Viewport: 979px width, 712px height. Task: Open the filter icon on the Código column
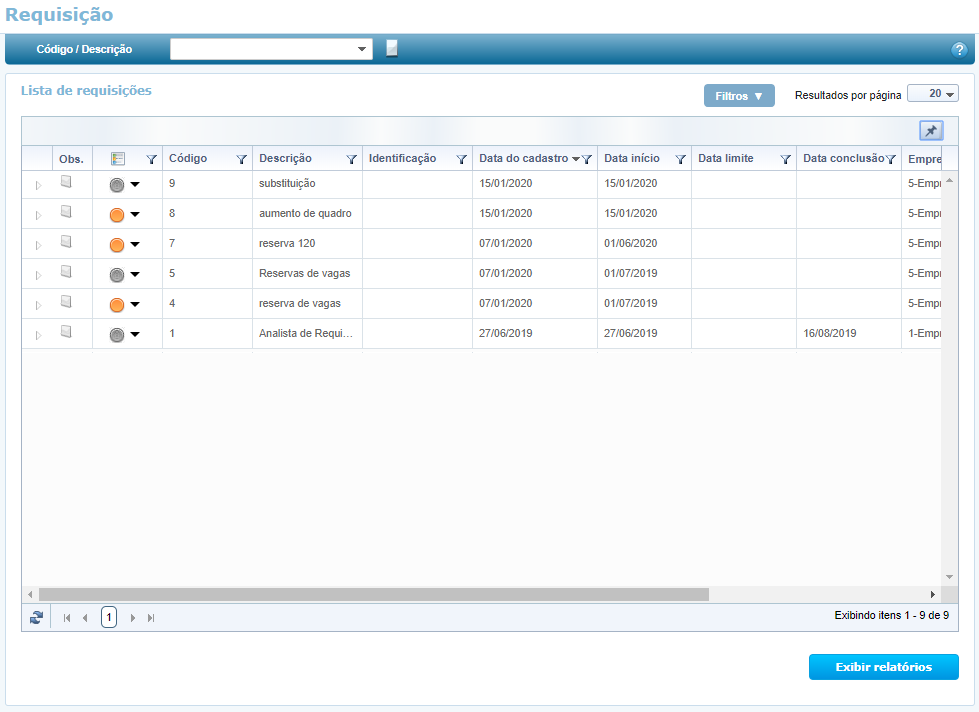click(x=241, y=159)
